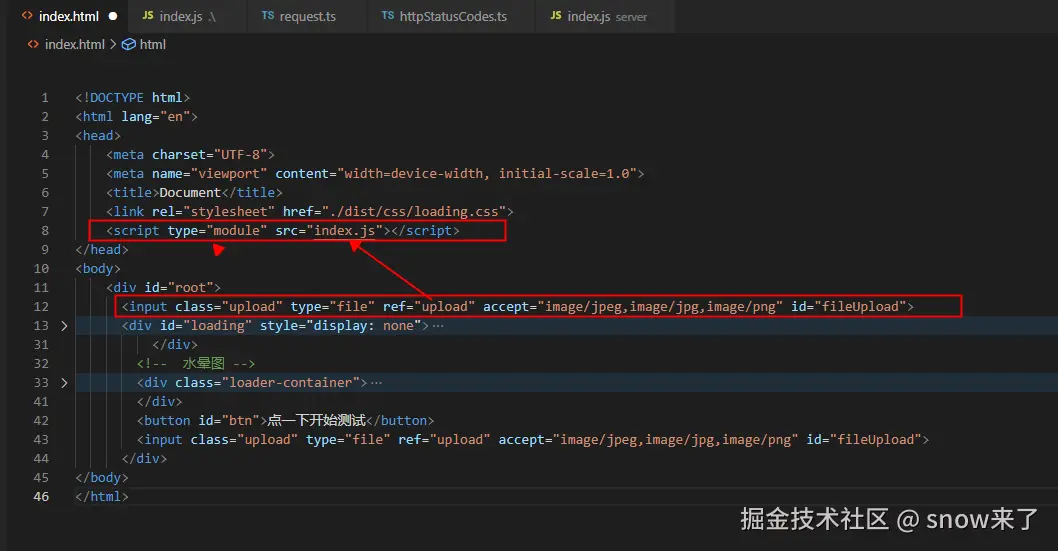The image size is (1058, 551).
Task: Click the opening <head> tag on line 3
Action: (x=99, y=136)
